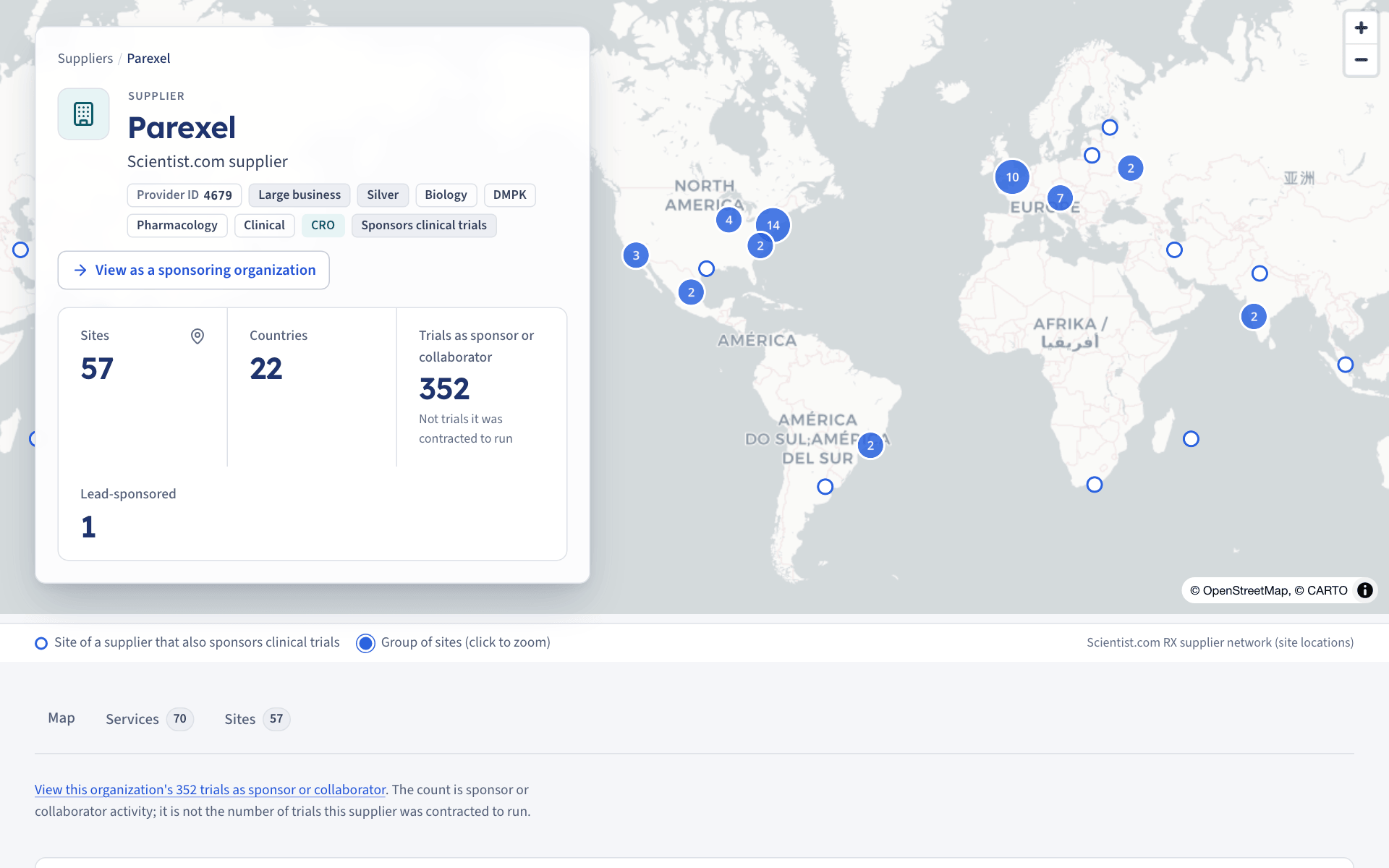Open the cluster of 3 sites on US west coast

click(x=636, y=255)
